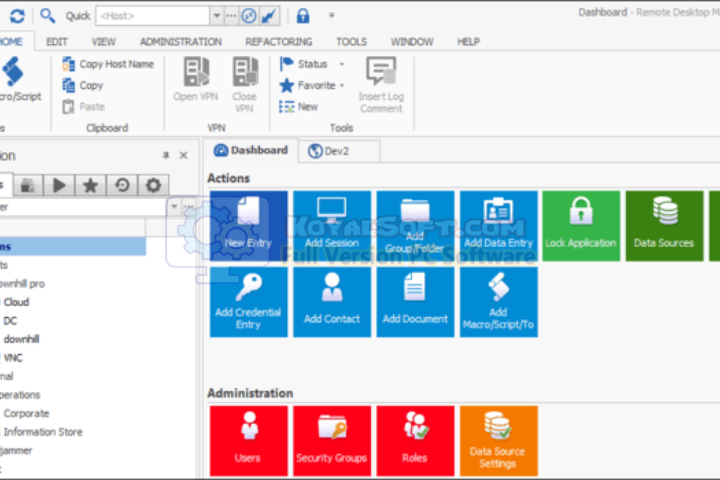Expand the navigation filter dropdown arrow
The height and width of the screenshot is (480, 720).
174,207
